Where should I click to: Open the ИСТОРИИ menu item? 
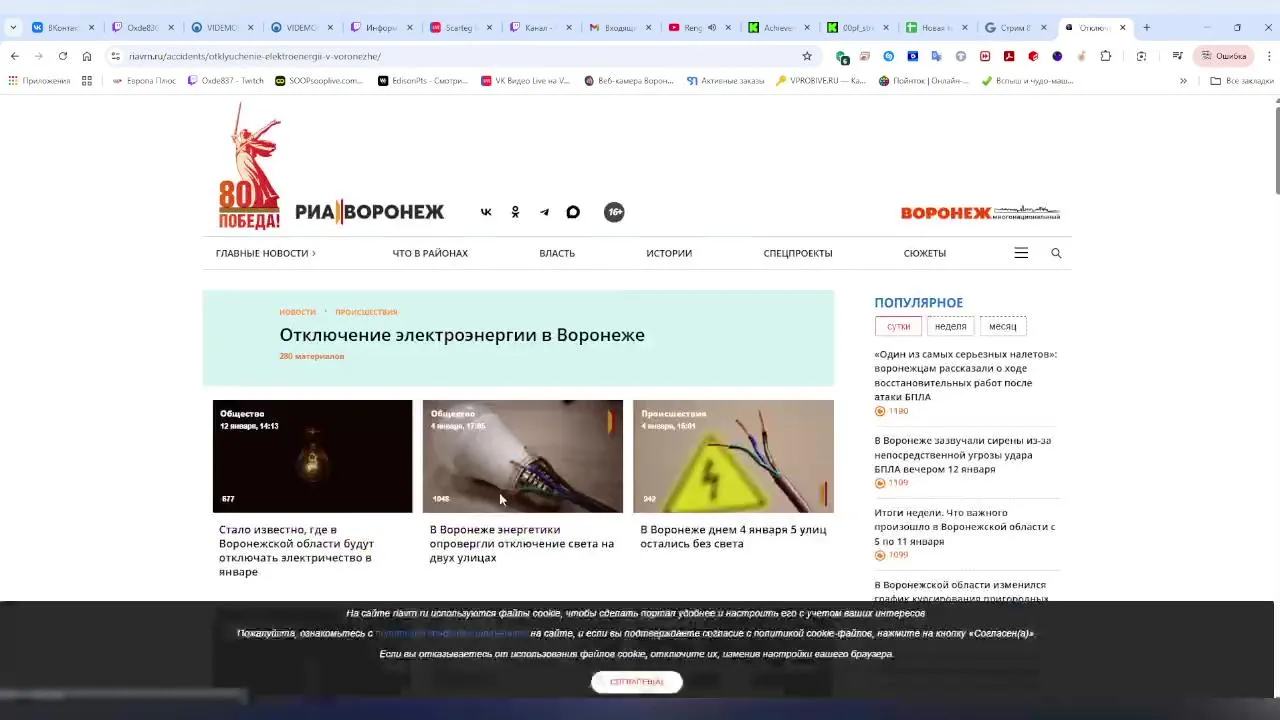coord(669,253)
